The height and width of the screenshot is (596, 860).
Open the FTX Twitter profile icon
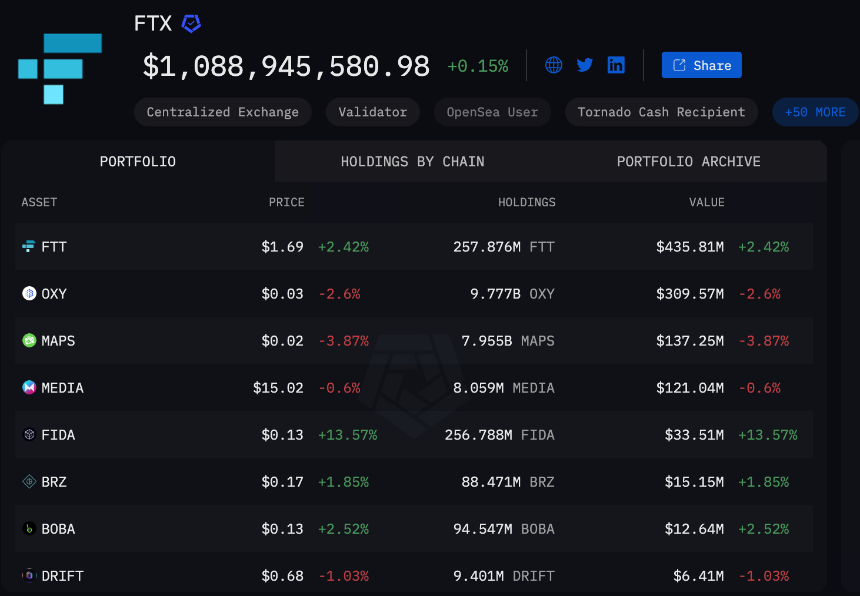[x=585, y=65]
